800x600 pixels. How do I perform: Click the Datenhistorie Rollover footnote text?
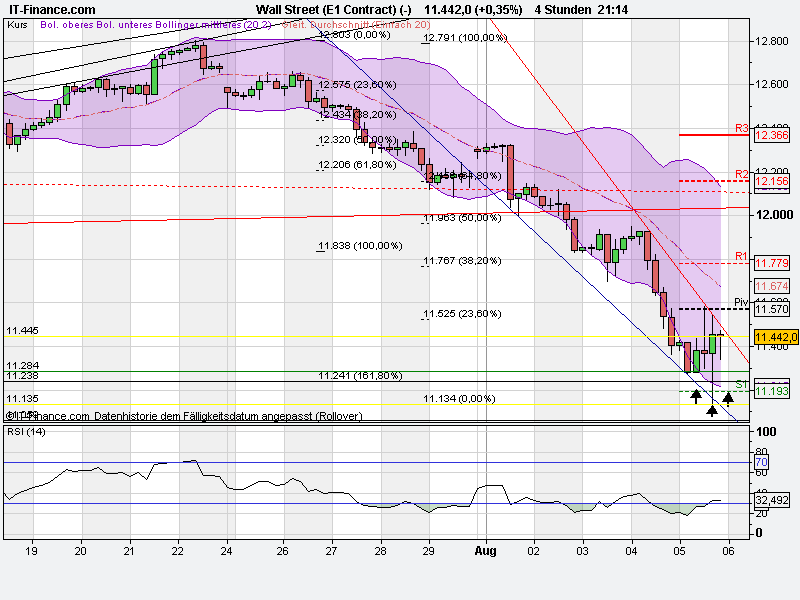[229, 416]
